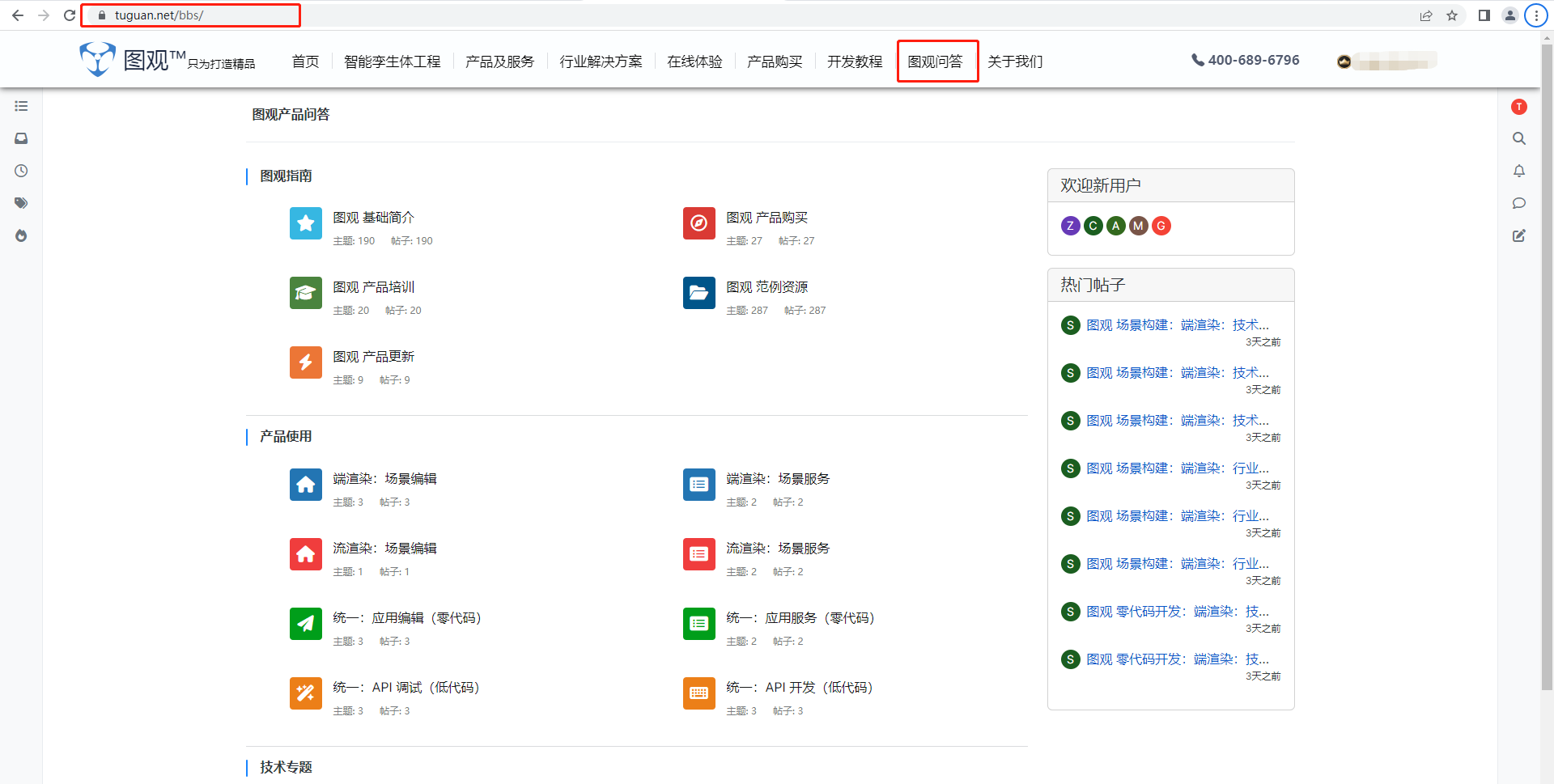Screen dimensions: 1554x784
Task: Click the brown M new user avatar
Action: tap(1139, 226)
